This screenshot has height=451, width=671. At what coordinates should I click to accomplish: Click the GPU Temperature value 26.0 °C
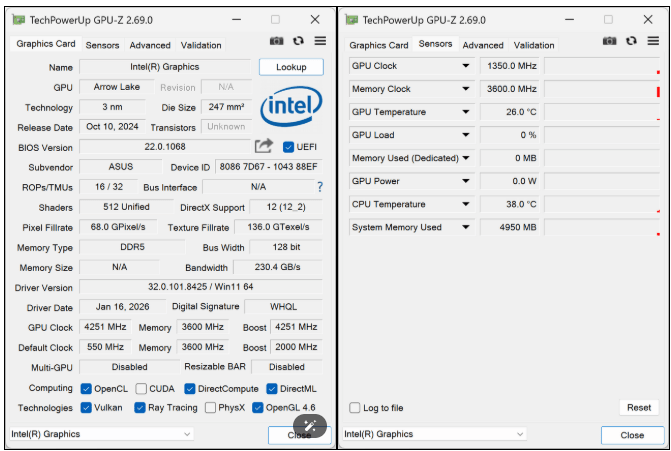click(x=511, y=112)
